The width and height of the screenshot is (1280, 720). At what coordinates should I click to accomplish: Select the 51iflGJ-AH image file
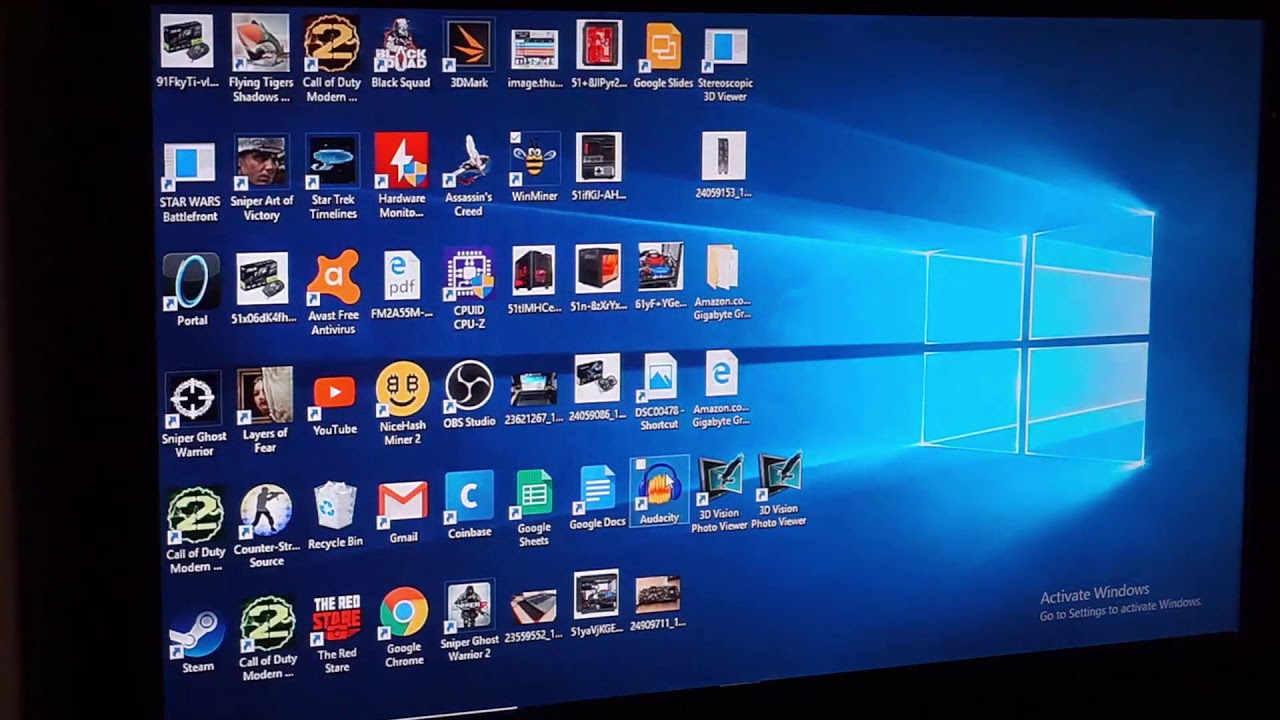click(598, 166)
